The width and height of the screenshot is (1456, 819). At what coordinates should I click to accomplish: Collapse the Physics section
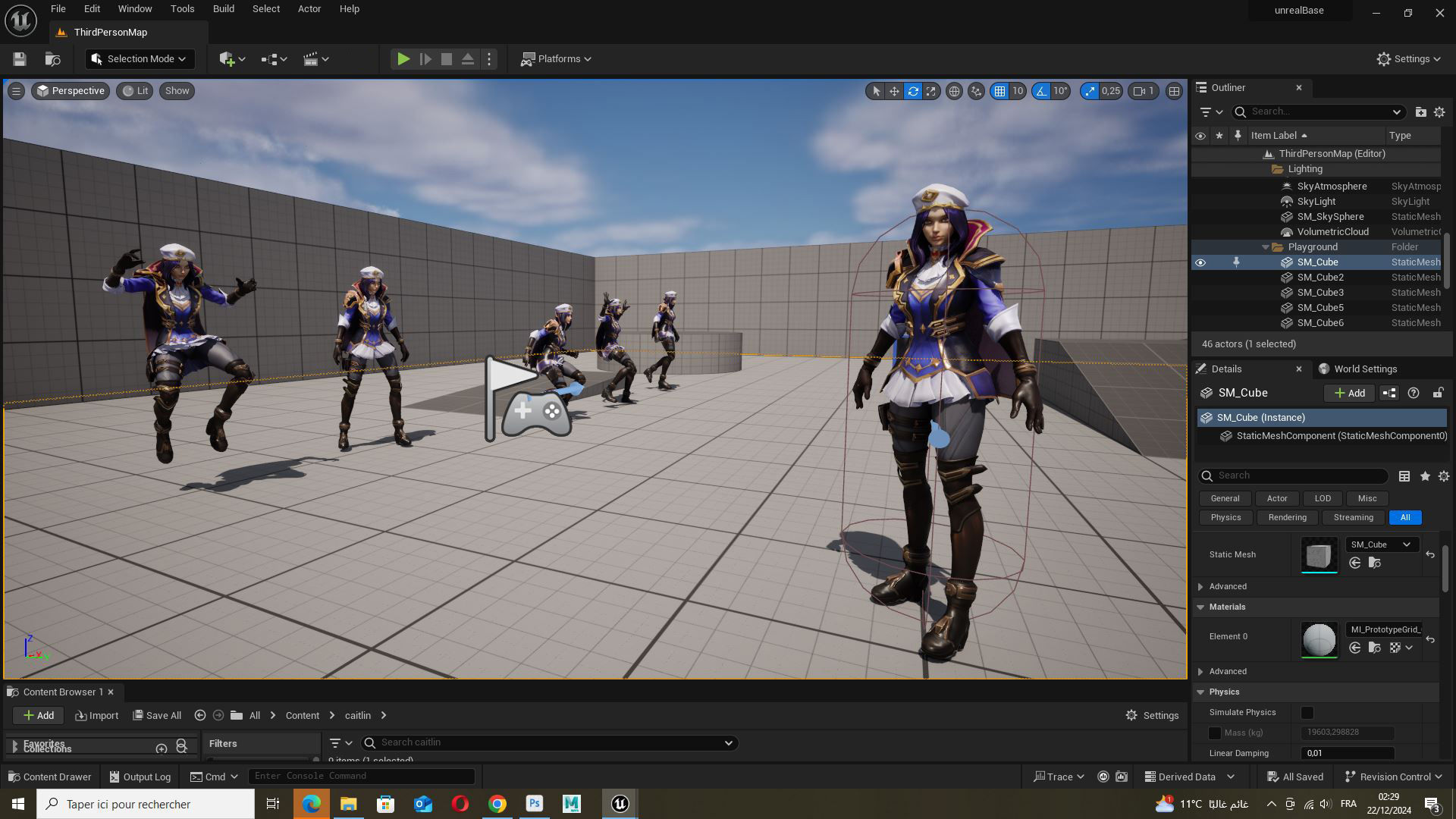coord(1200,692)
